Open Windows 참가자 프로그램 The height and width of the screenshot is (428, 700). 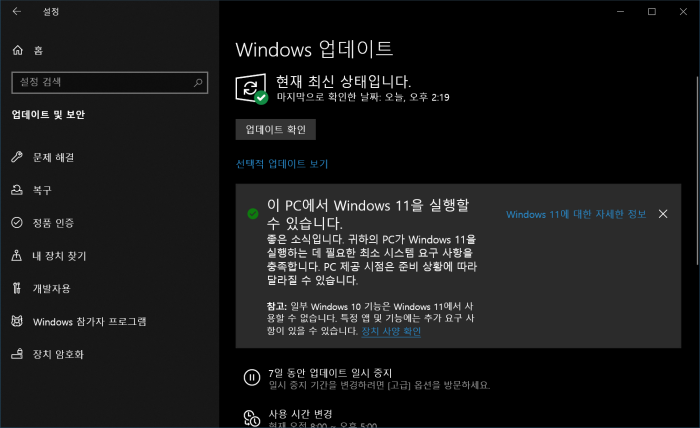click(89, 321)
